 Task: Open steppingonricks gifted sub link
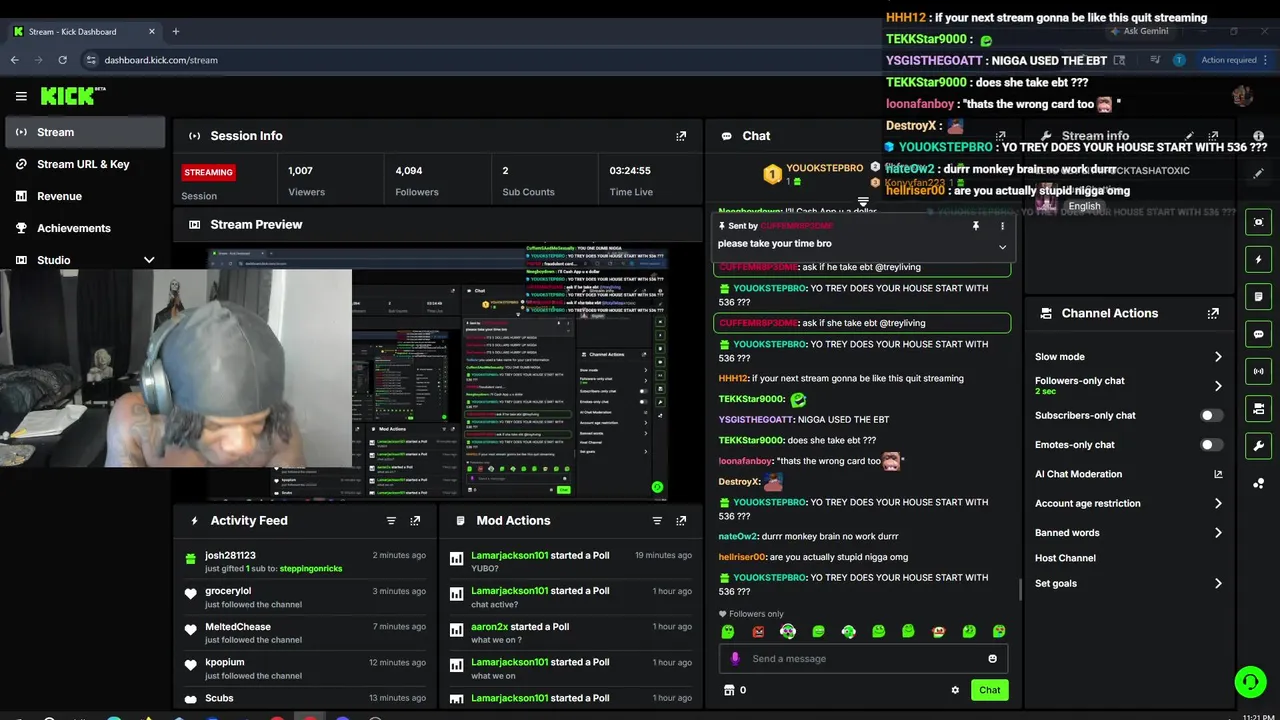tap(311, 569)
